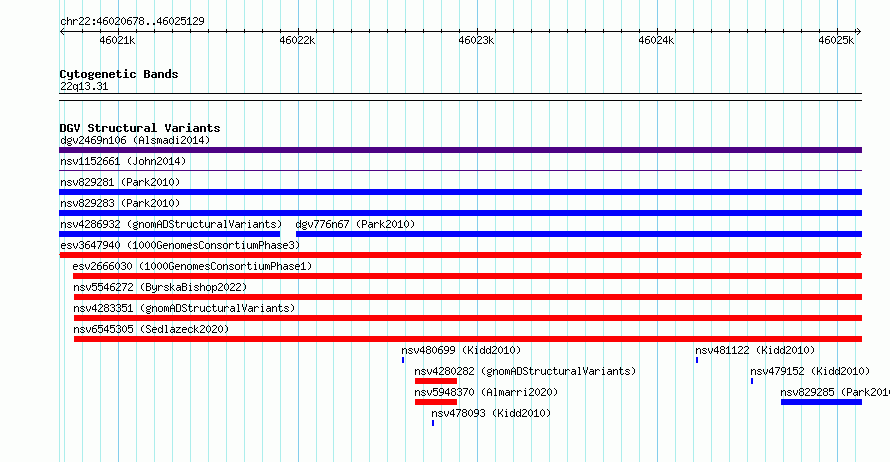Click the 46021k ruler tick label

point(117,40)
